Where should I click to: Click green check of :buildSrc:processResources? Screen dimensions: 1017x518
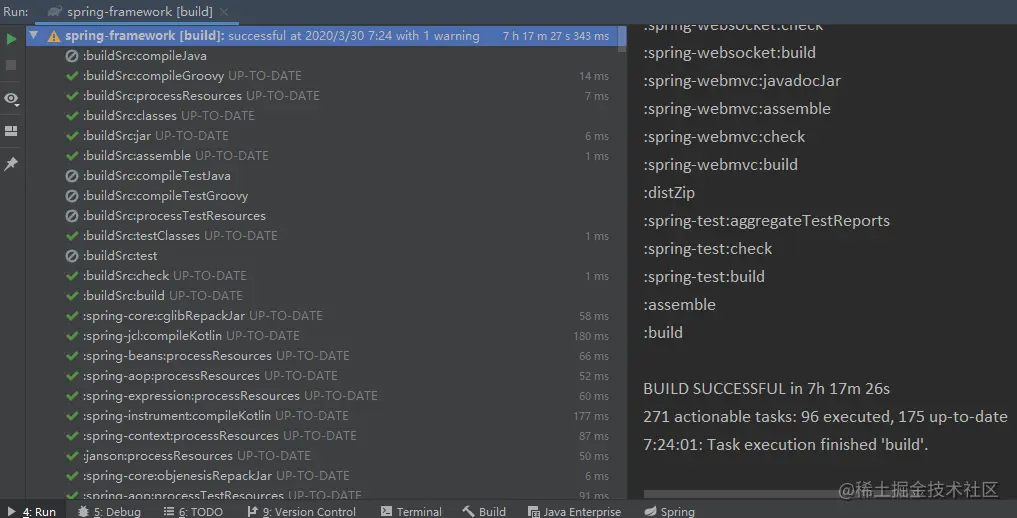pyautogui.click(x=72, y=96)
